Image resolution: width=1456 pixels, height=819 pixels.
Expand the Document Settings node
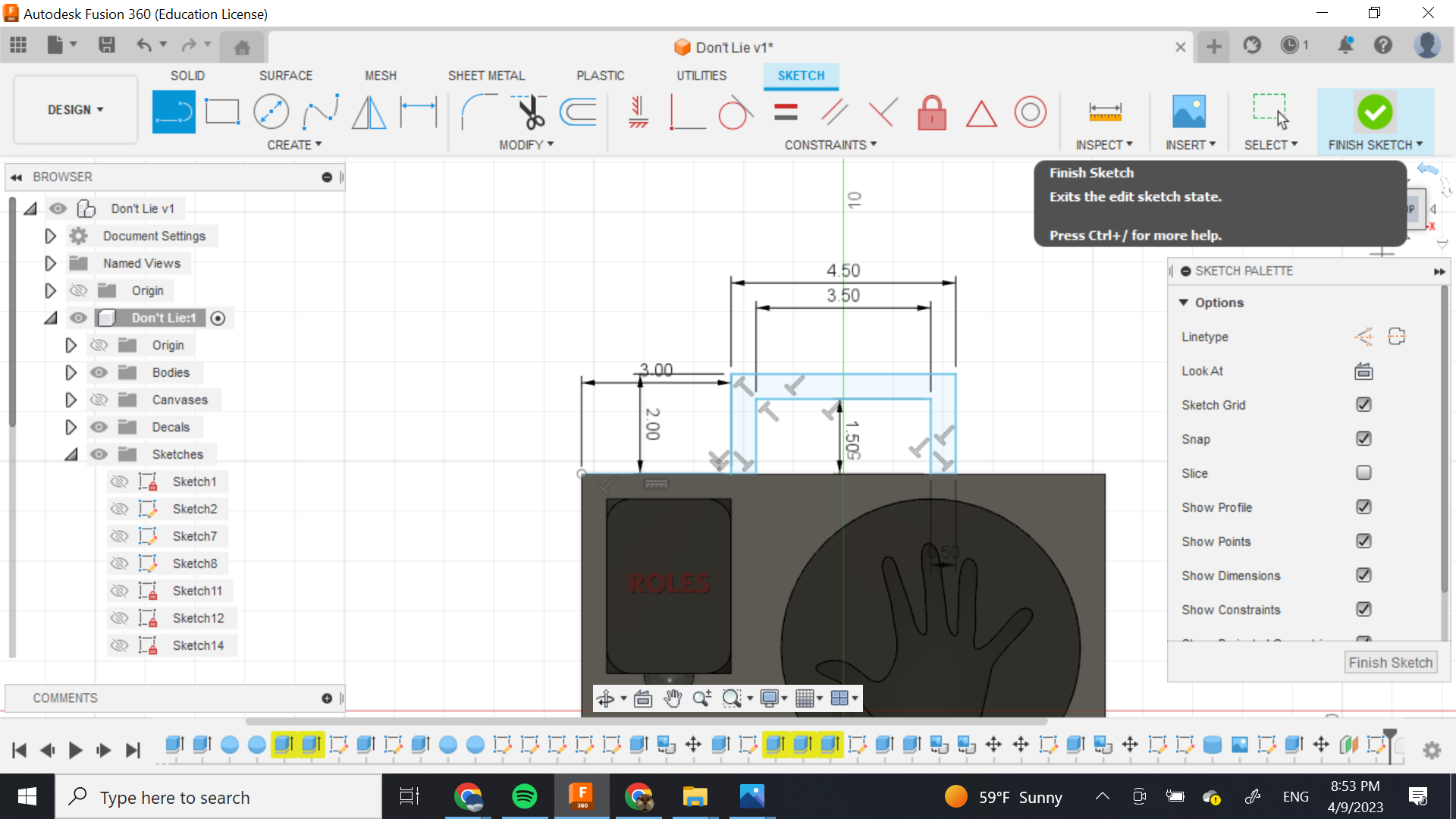pyautogui.click(x=50, y=236)
